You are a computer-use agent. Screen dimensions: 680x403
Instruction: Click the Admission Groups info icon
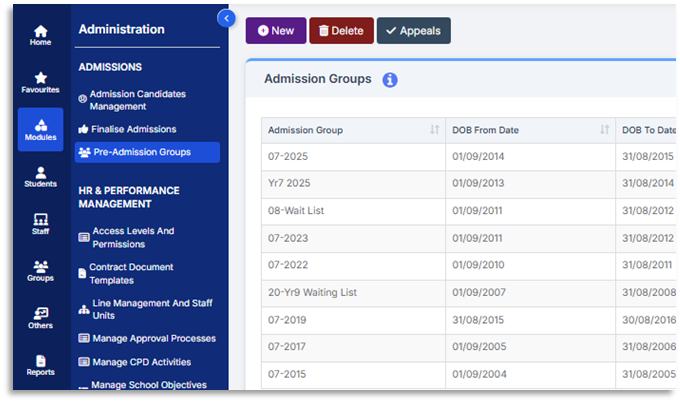click(390, 80)
